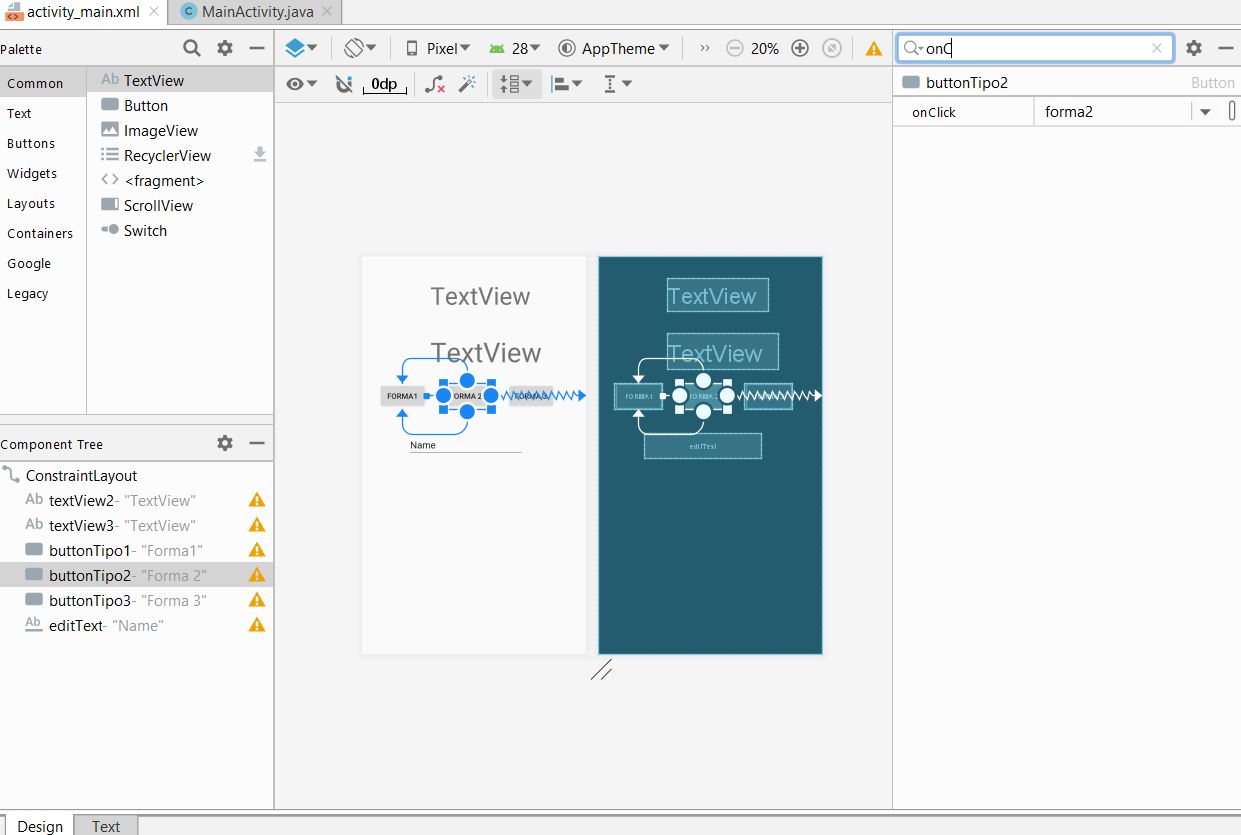Download the RecyclerView dependency icon

(x=260, y=154)
